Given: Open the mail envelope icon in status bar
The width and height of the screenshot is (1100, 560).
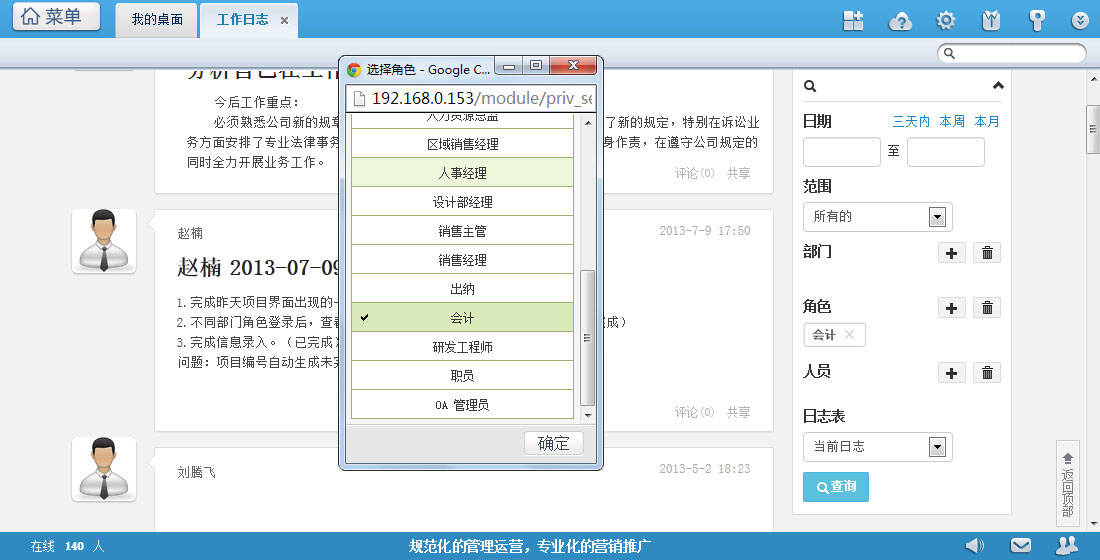Looking at the screenshot, I should click(1020, 545).
